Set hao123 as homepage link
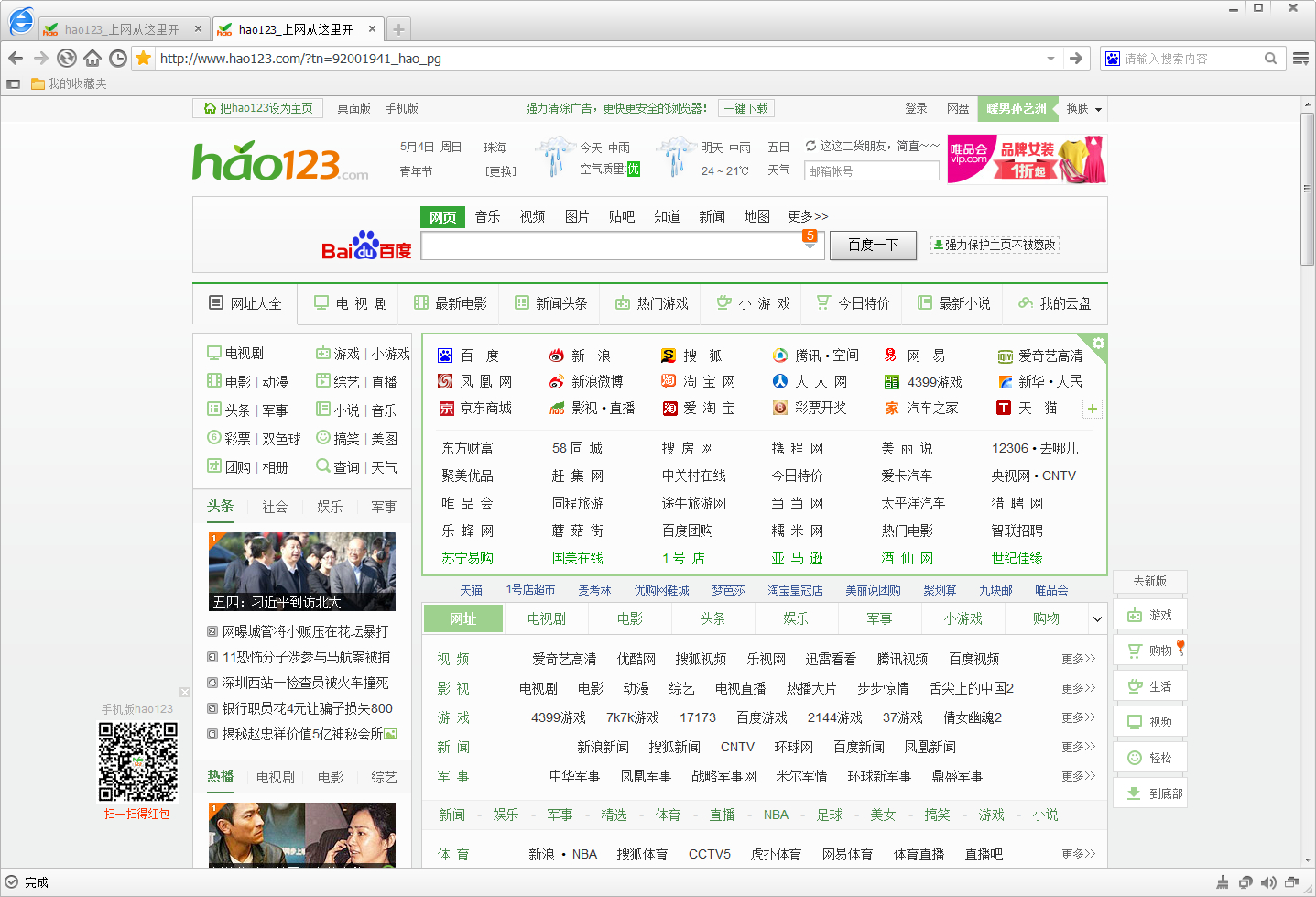The width and height of the screenshot is (1316, 897). [x=257, y=108]
